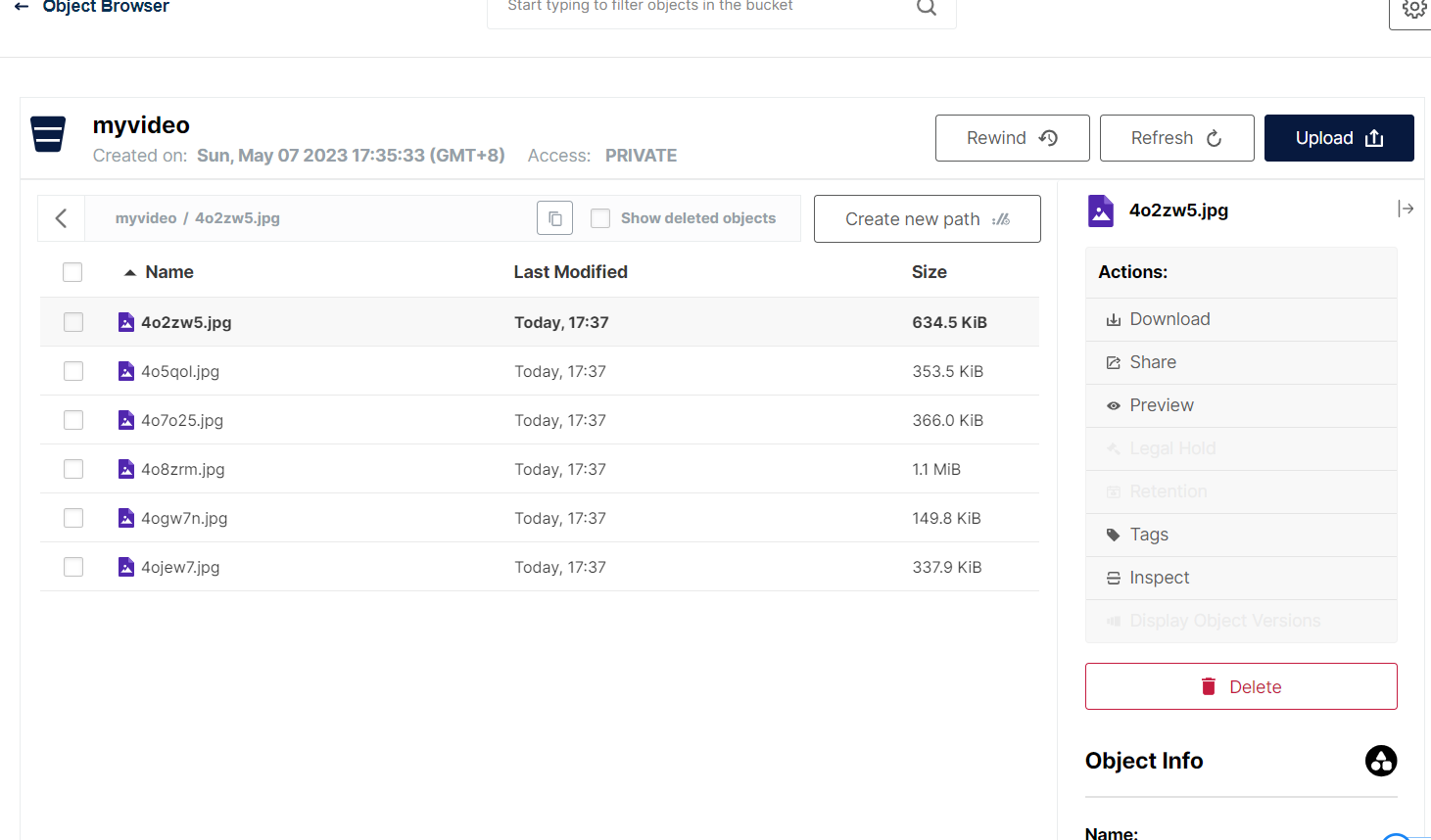The width and height of the screenshot is (1431, 840).
Task: Copy path using the copy icon
Action: (554, 218)
